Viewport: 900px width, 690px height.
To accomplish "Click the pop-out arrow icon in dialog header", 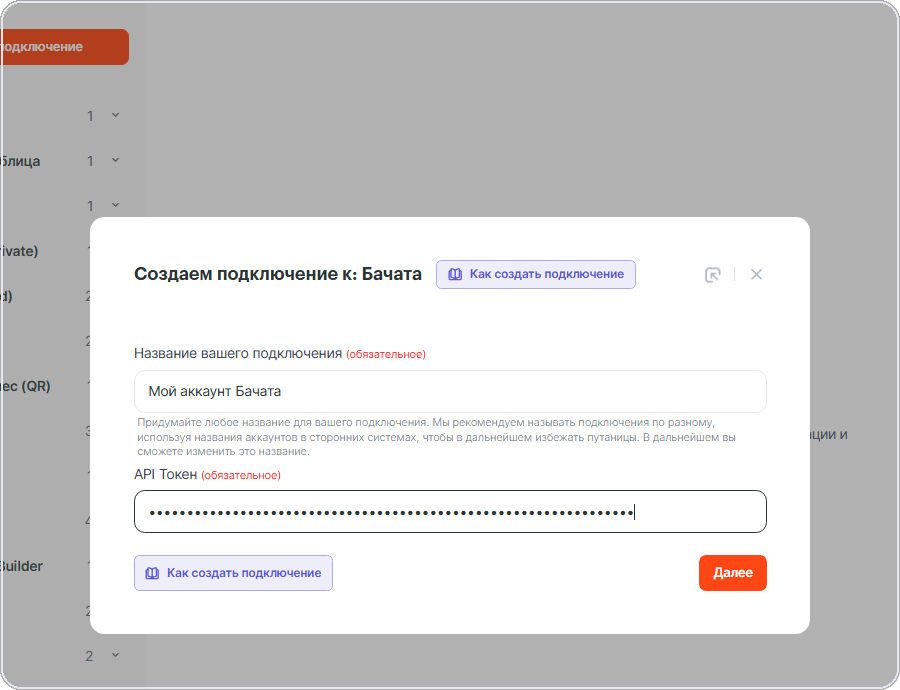I will pos(712,275).
